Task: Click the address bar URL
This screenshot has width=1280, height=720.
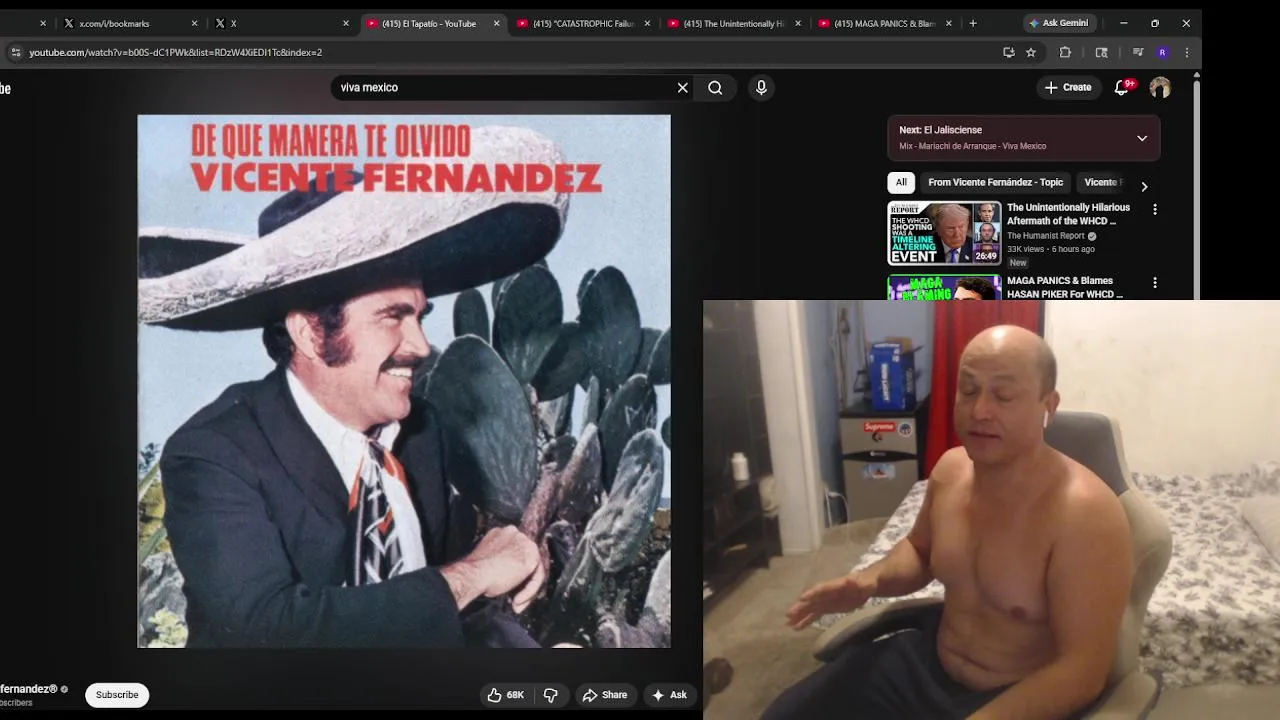Action: pyautogui.click(x=176, y=52)
